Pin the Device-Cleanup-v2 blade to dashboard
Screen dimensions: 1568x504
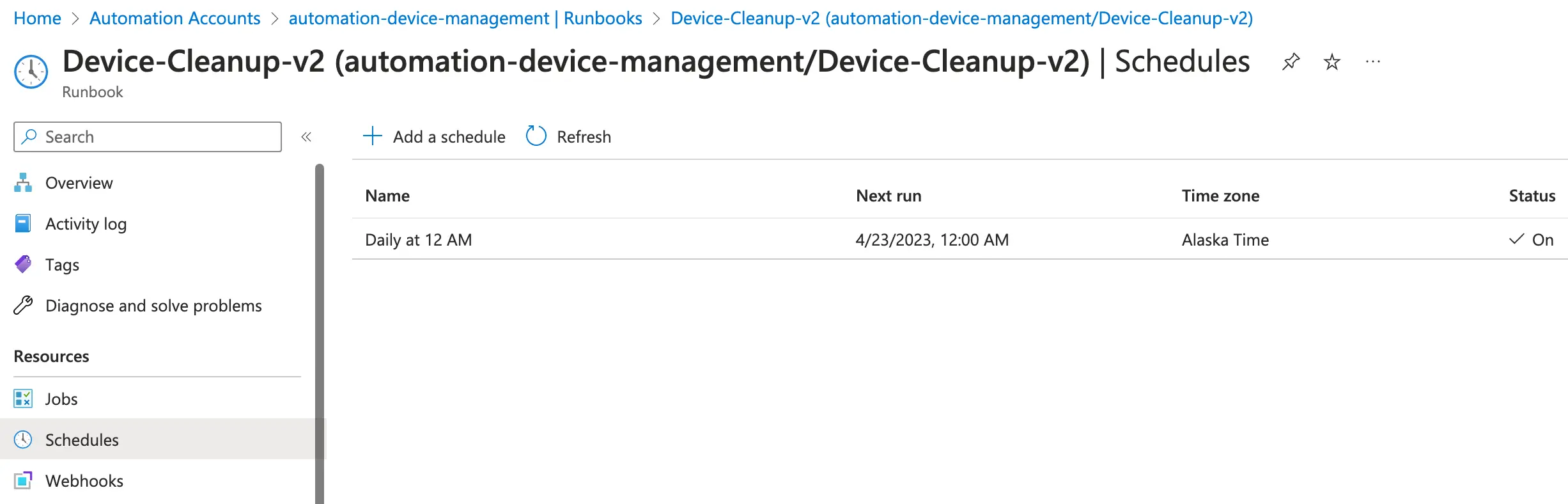pyautogui.click(x=1291, y=62)
